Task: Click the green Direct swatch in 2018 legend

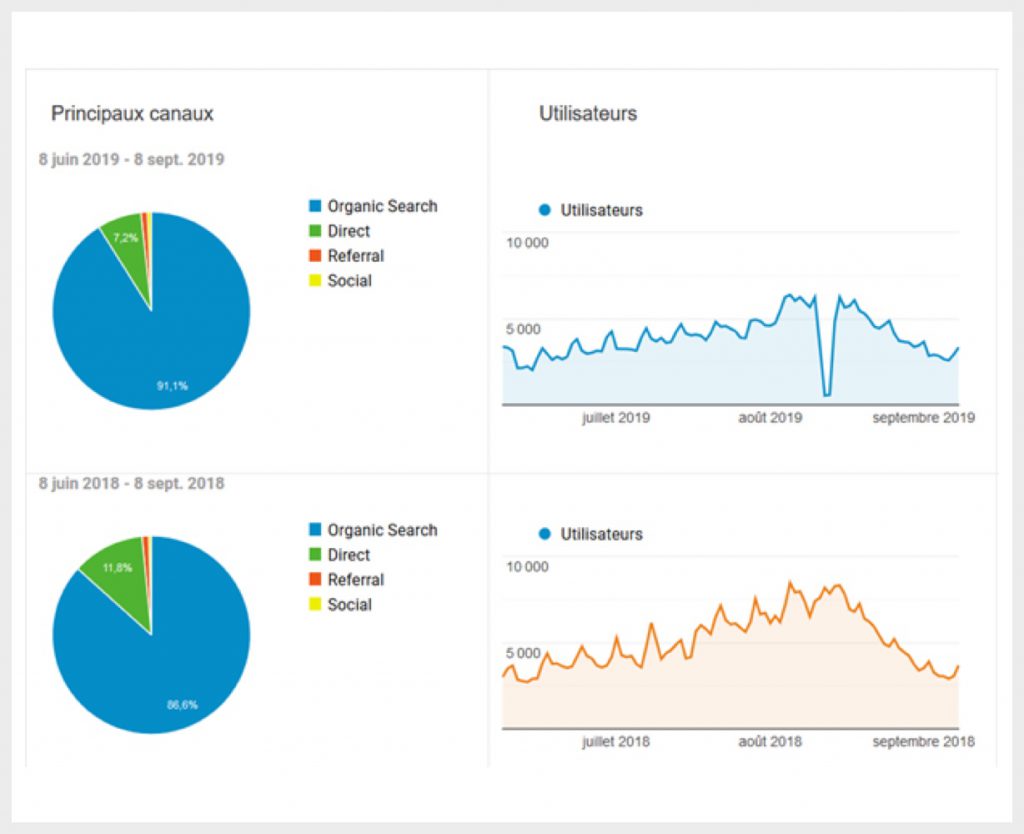Action: click(x=315, y=555)
